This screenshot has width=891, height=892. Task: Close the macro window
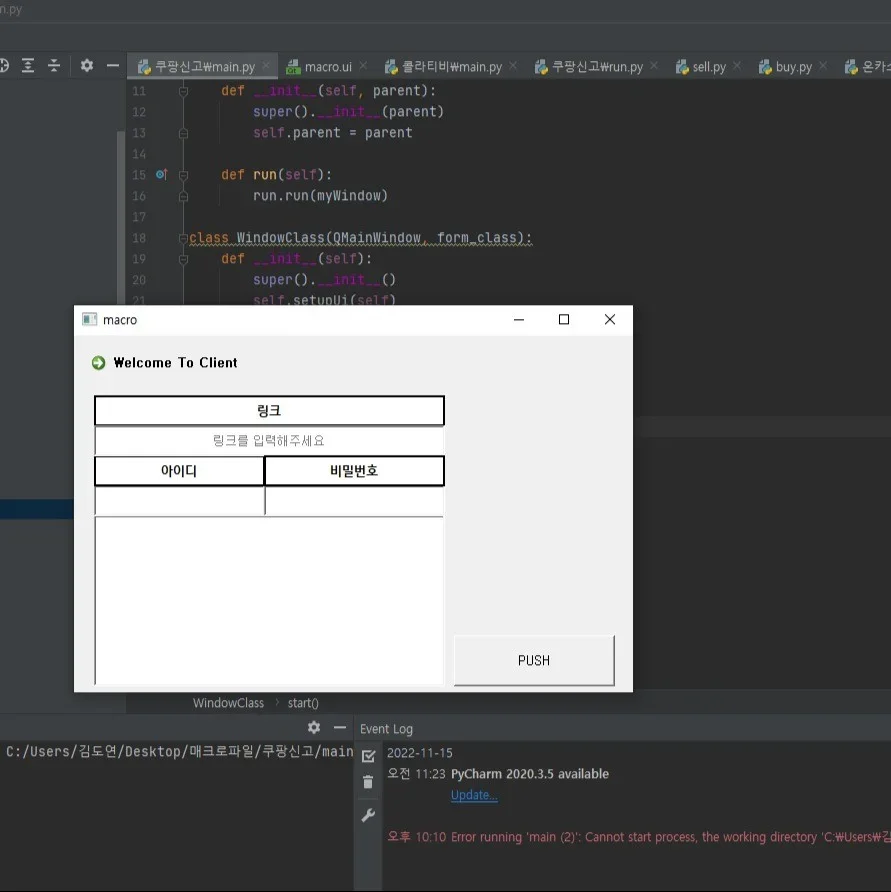[x=610, y=320]
